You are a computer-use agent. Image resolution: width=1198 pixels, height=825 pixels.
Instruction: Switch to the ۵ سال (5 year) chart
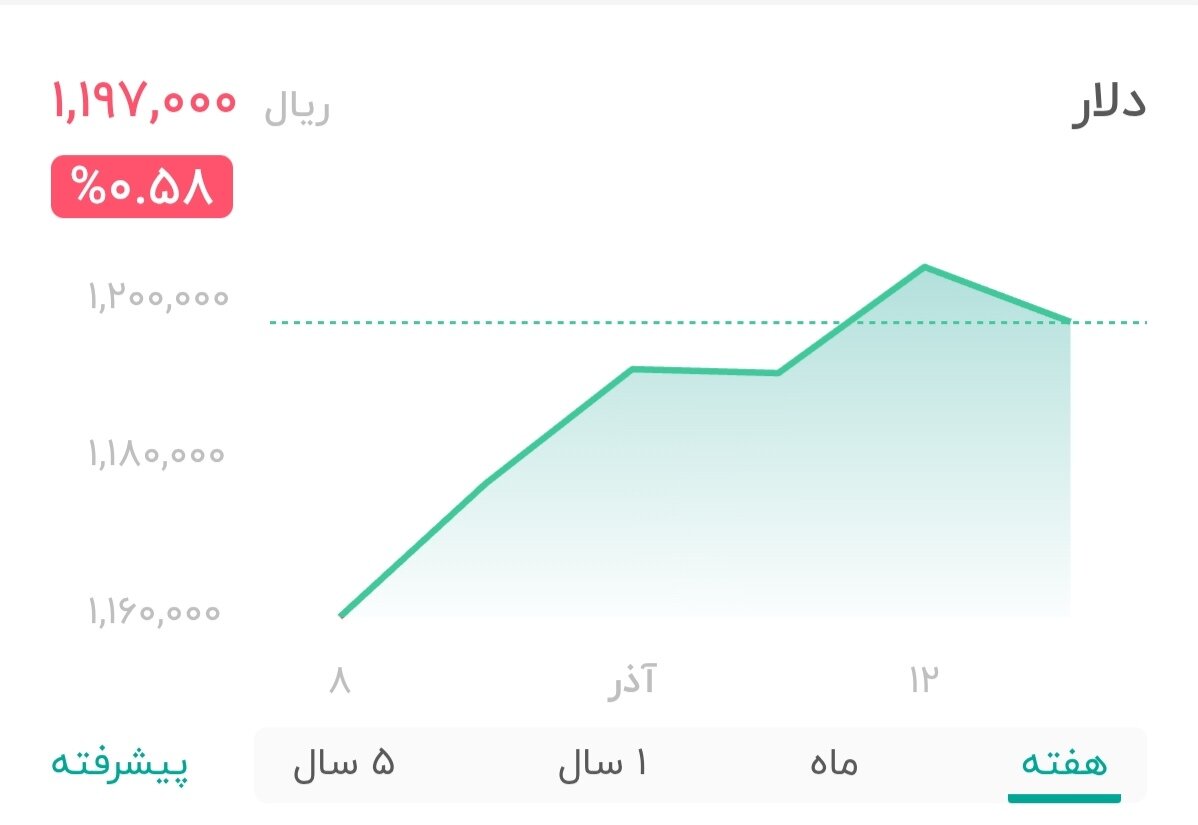pyautogui.click(x=345, y=765)
